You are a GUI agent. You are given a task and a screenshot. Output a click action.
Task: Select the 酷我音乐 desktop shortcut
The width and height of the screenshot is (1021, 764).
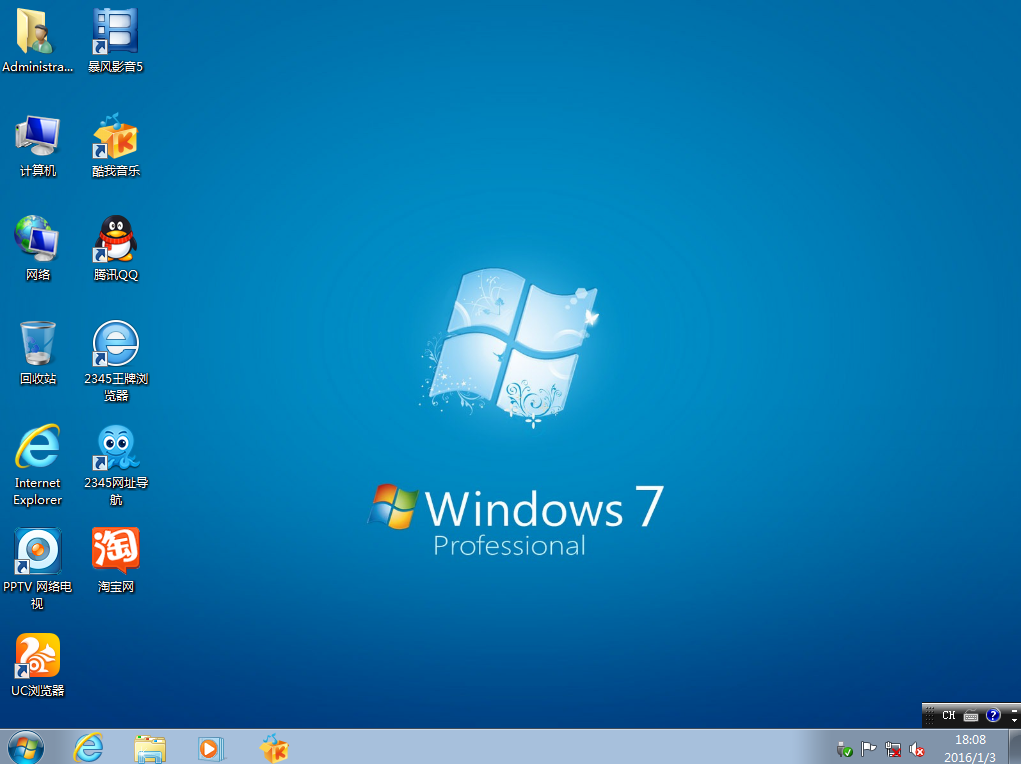coord(115,146)
